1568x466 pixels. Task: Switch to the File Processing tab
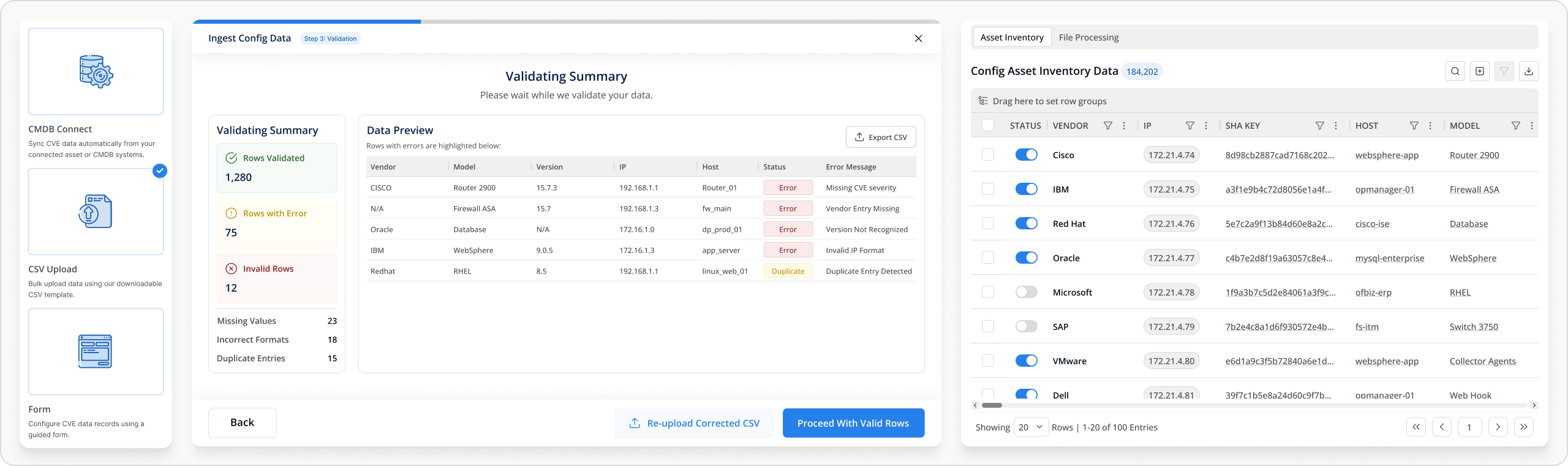click(1088, 37)
